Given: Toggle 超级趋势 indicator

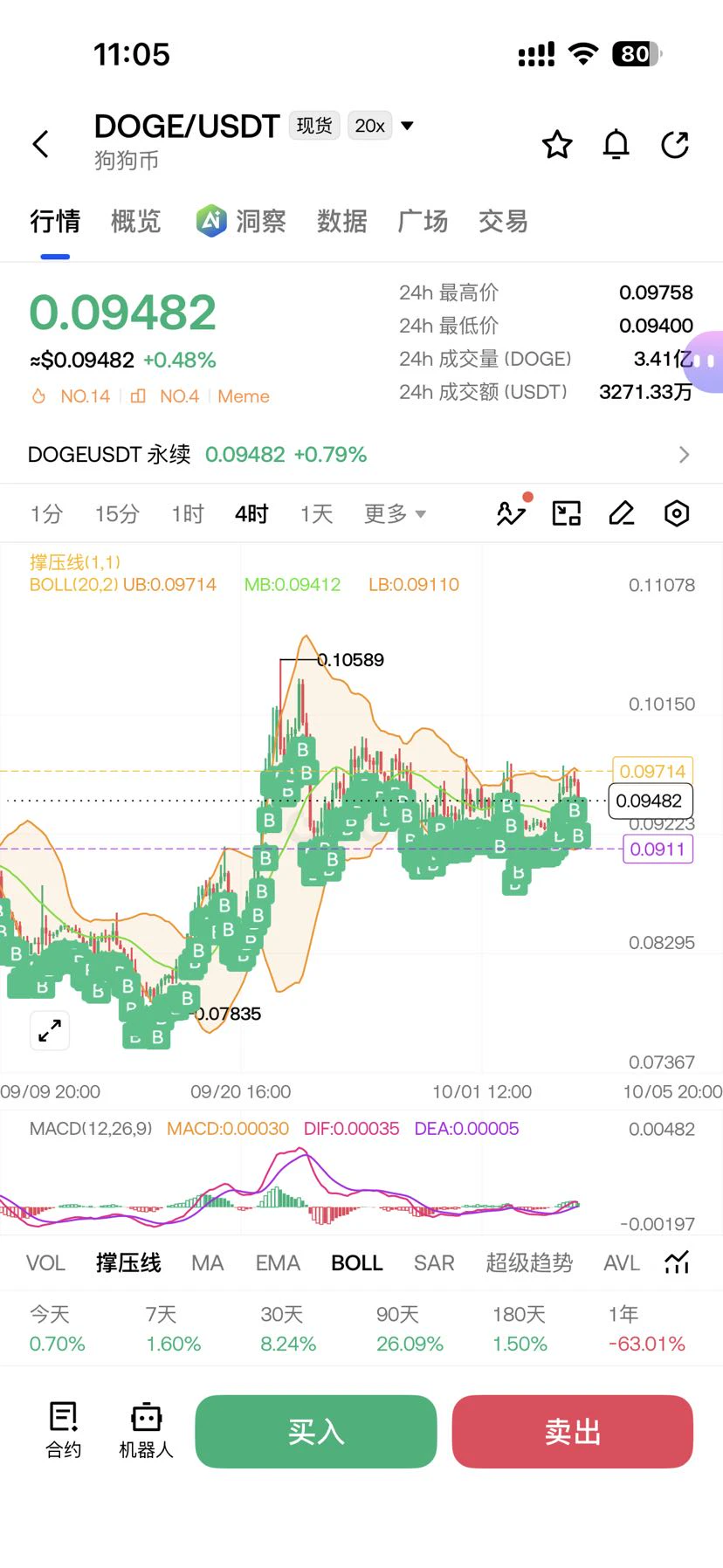Looking at the screenshot, I should 529,1262.
